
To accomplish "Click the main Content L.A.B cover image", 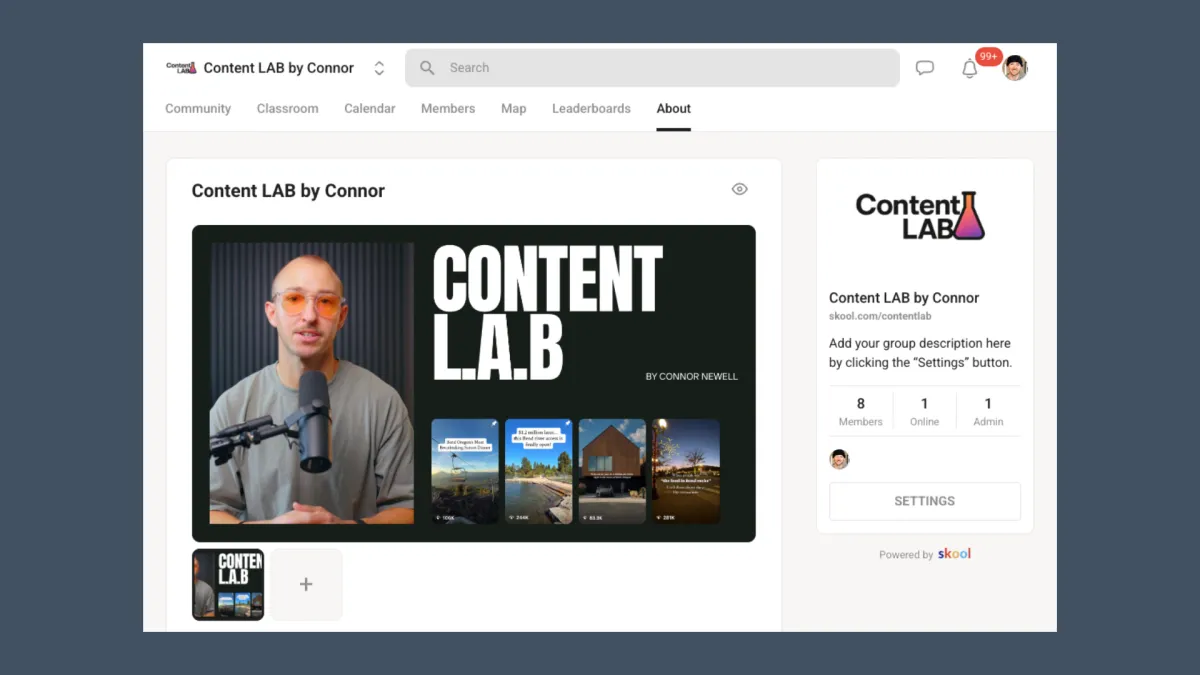I will [474, 383].
